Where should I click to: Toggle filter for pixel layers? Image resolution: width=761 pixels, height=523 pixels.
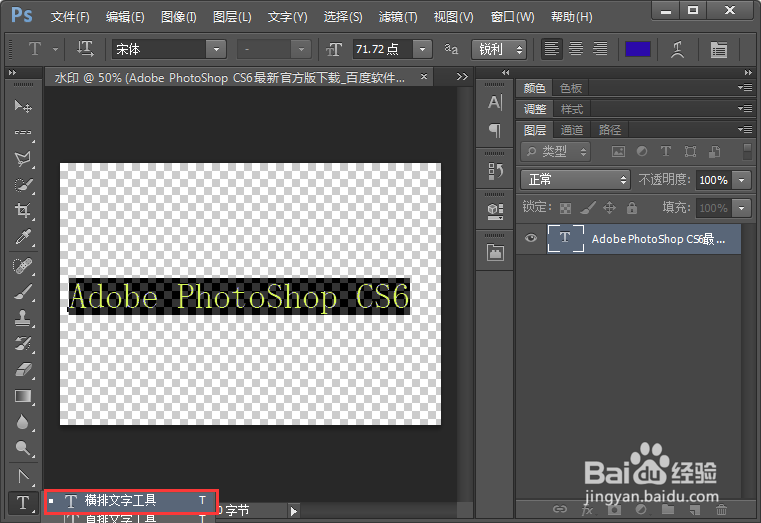pyautogui.click(x=618, y=152)
